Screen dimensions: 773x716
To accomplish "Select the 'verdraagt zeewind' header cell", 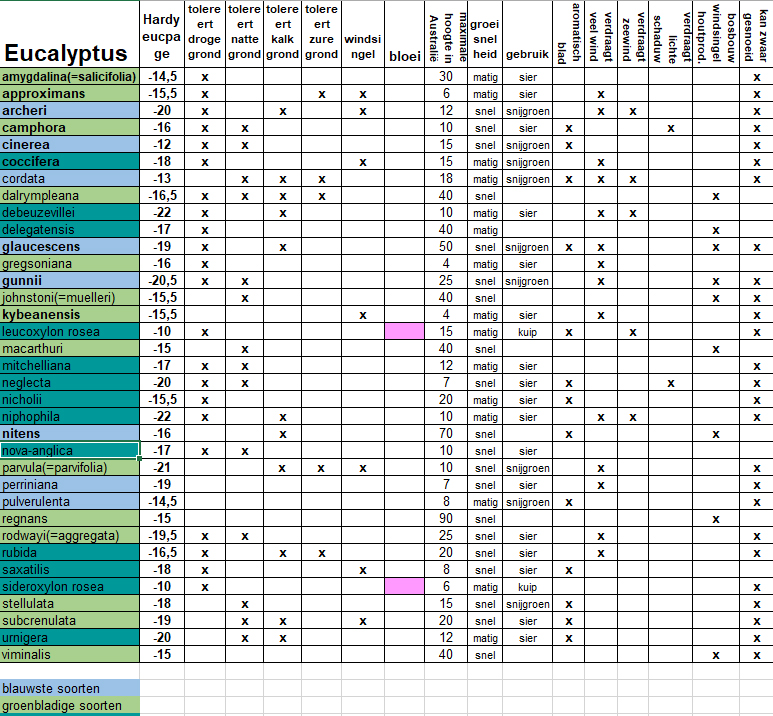I will pyautogui.click(x=633, y=34).
